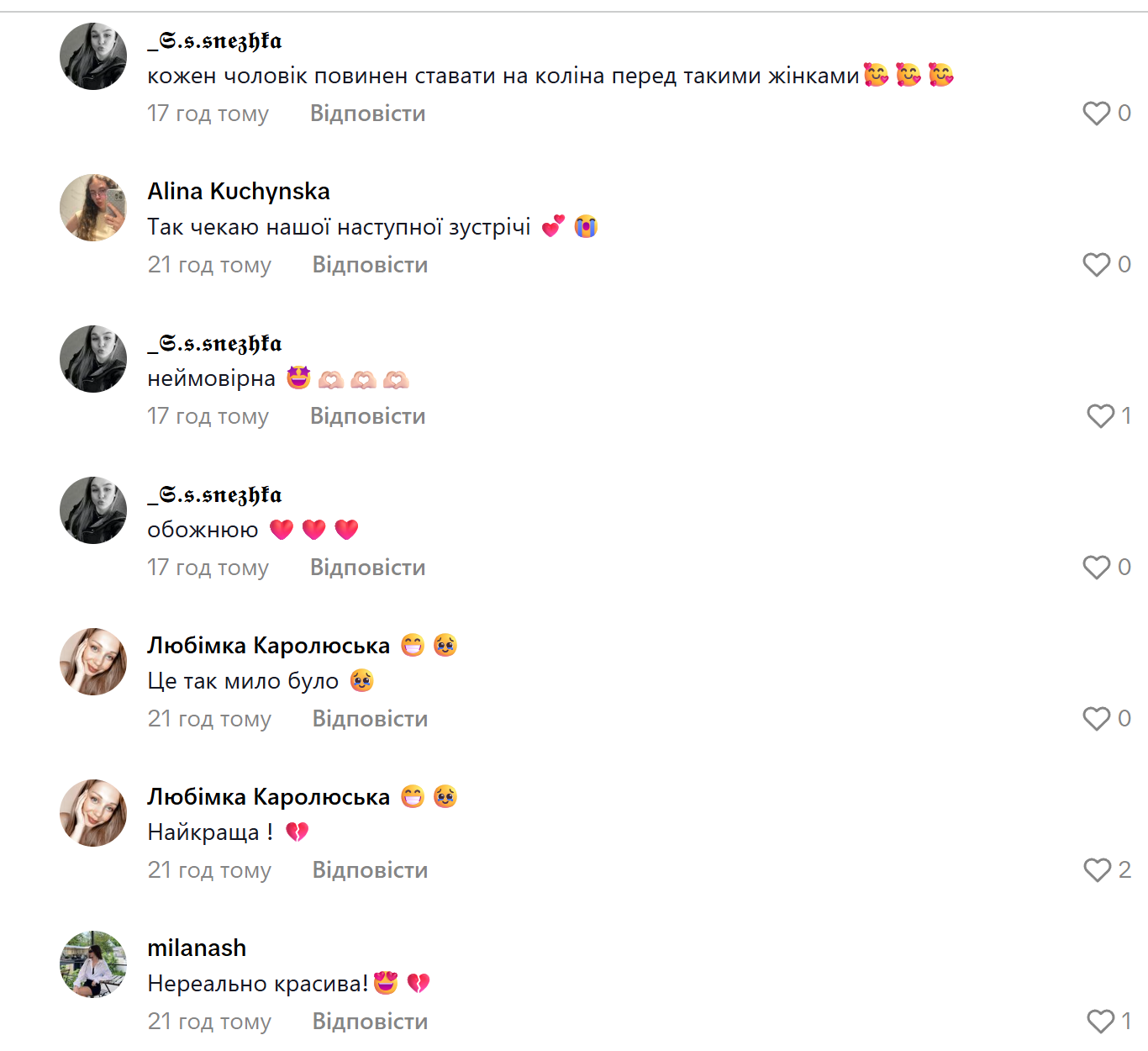The image size is (1148, 1051).
Task: Reply to "Це так мило було"
Action: [x=370, y=719]
